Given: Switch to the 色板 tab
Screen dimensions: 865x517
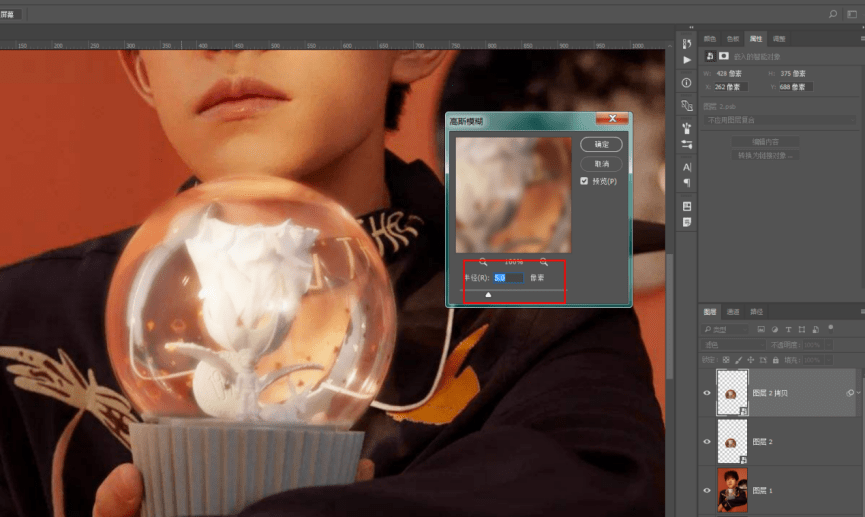Looking at the screenshot, I should pyautogui.click(x=733, y=39).
